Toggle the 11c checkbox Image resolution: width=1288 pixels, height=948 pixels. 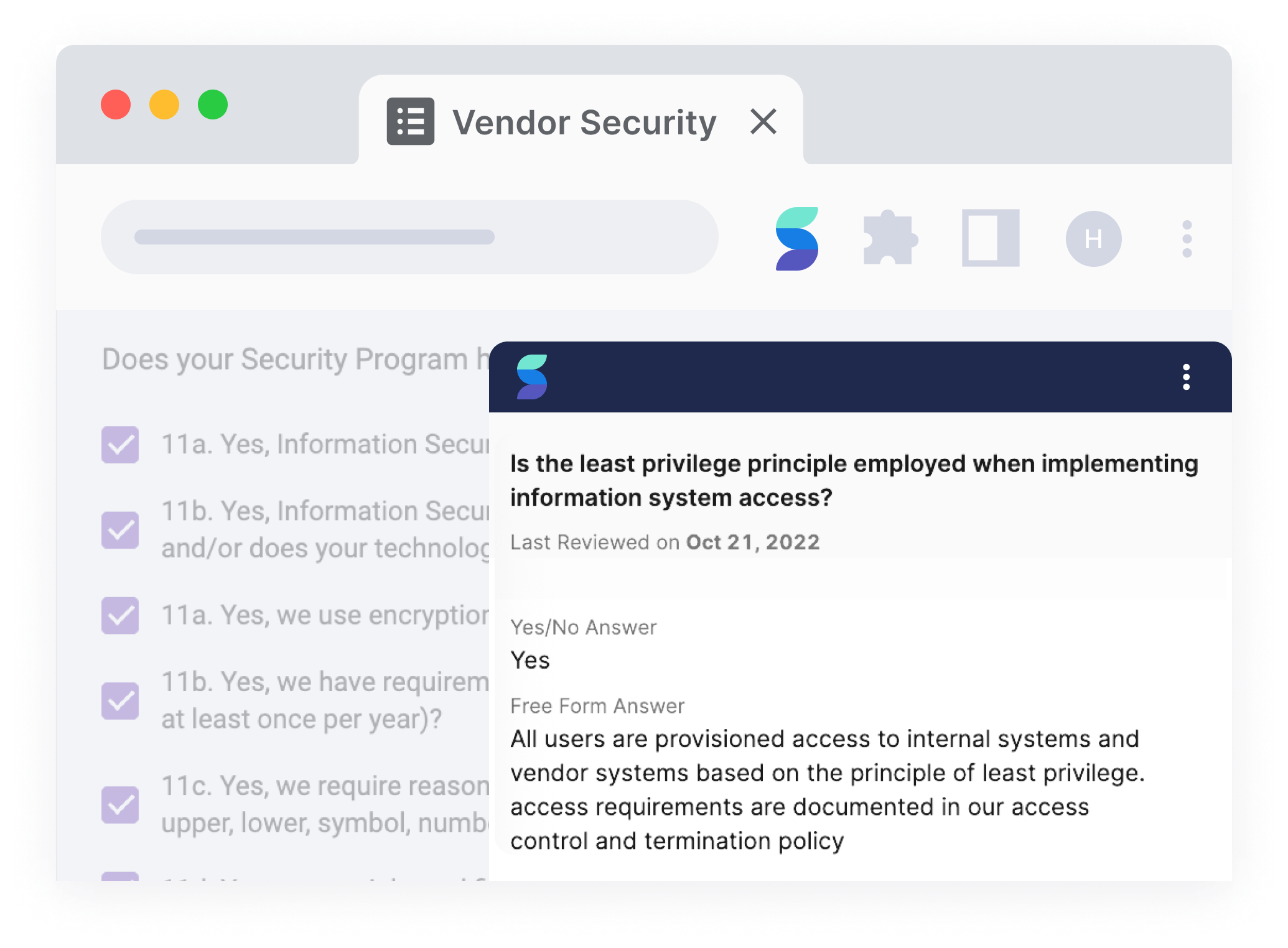pos(120,805)
